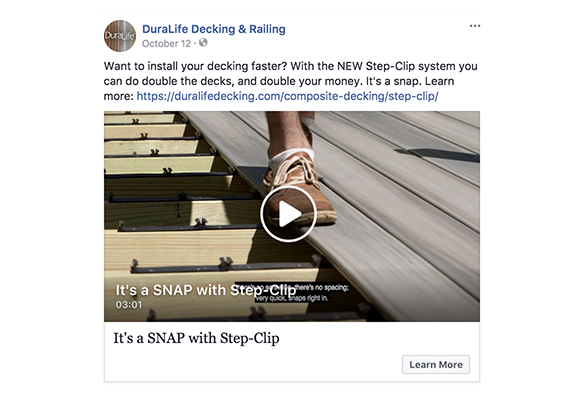The image size is (585, 402).
Task: Click the white overlay video title text
Action: [206, 290]
